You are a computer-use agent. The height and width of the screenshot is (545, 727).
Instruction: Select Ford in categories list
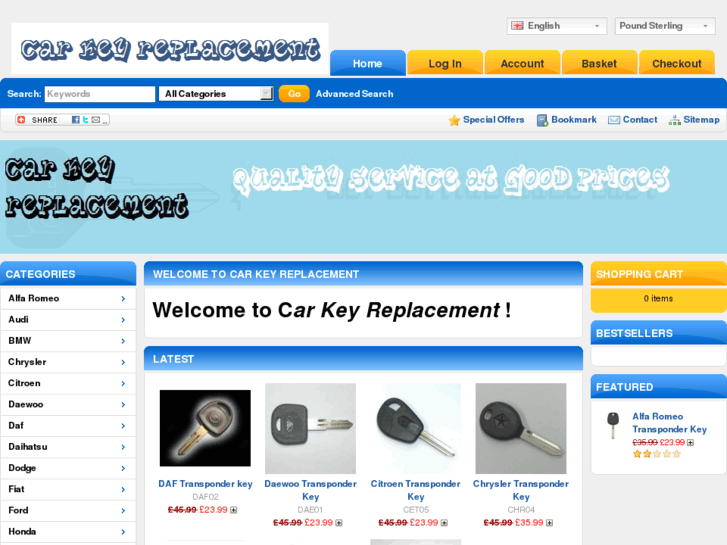click(68, 511)
